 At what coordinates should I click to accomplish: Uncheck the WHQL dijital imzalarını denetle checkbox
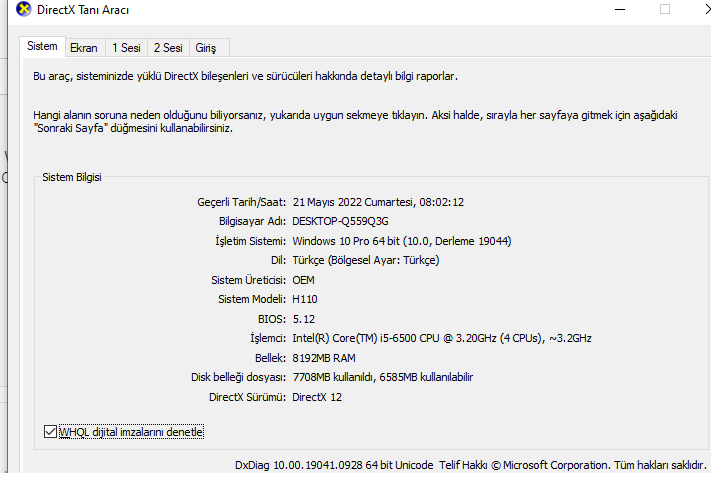click(x=51, y=432)
